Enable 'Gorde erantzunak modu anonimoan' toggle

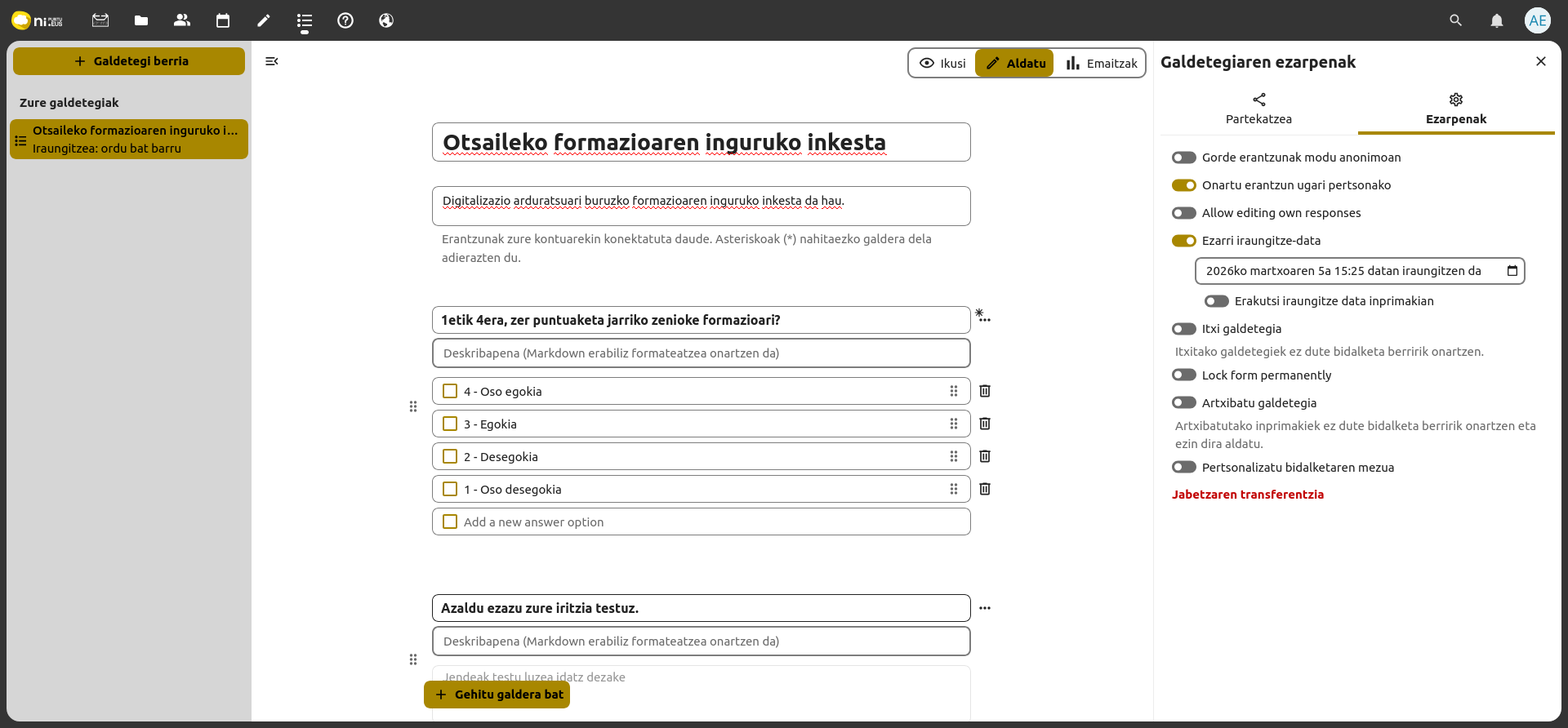click(1183, 158)
